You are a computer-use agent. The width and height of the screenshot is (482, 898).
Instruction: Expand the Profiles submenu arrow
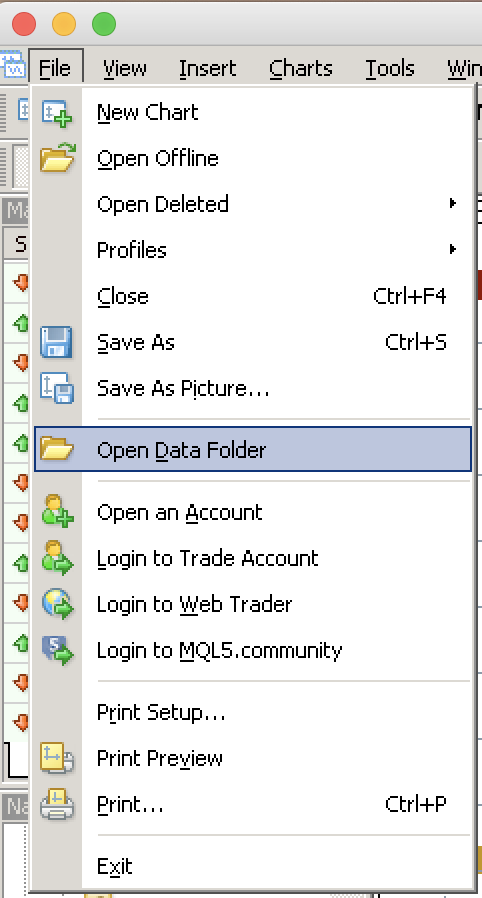(453, 249)
